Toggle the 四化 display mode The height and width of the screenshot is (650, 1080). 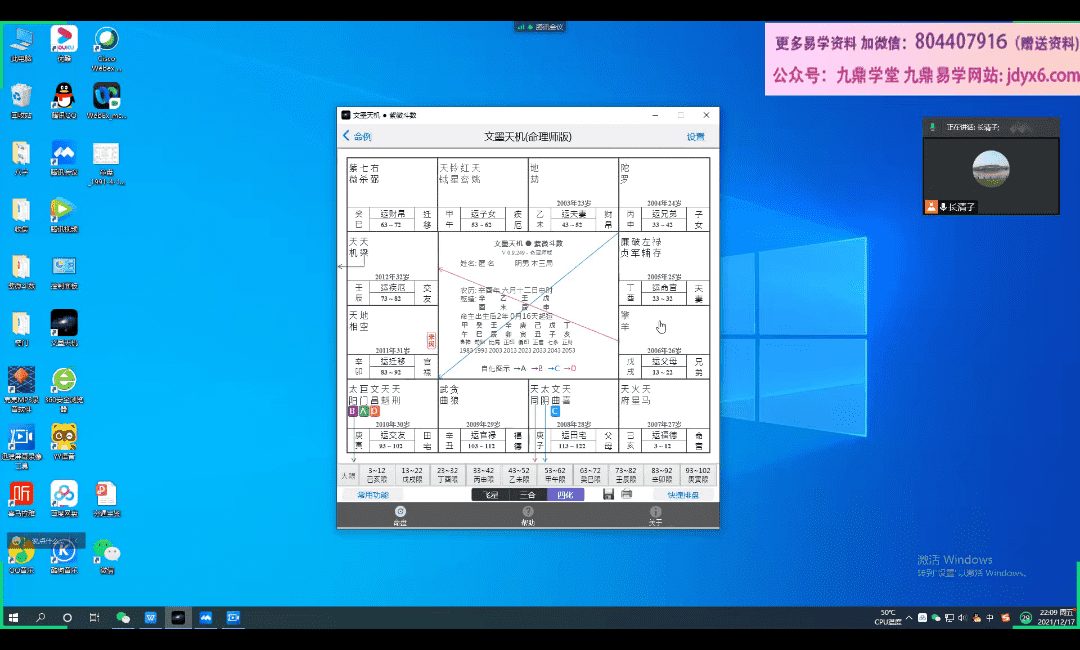coord(565,494)
